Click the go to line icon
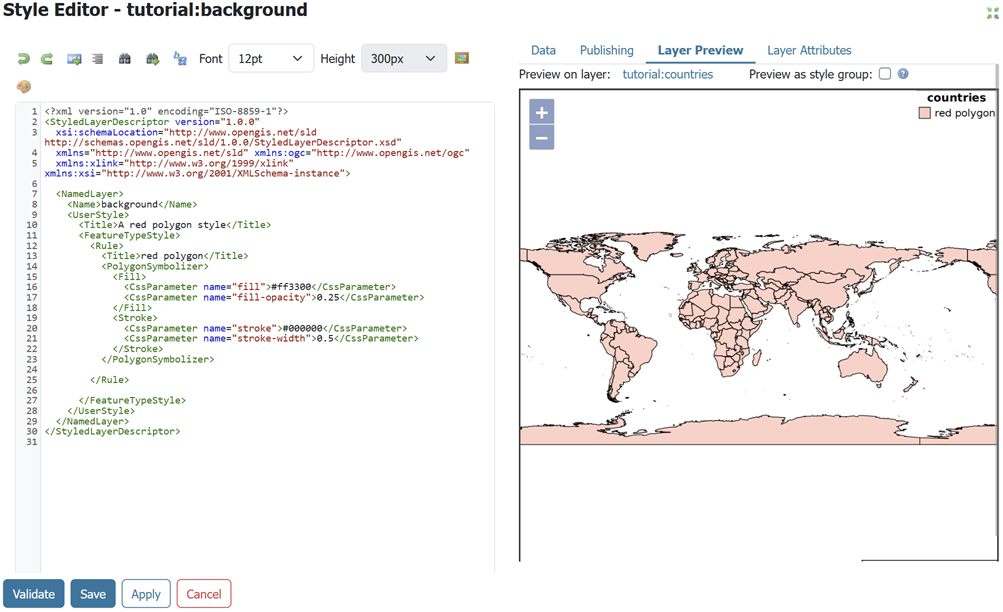 [x=74, y=59]
